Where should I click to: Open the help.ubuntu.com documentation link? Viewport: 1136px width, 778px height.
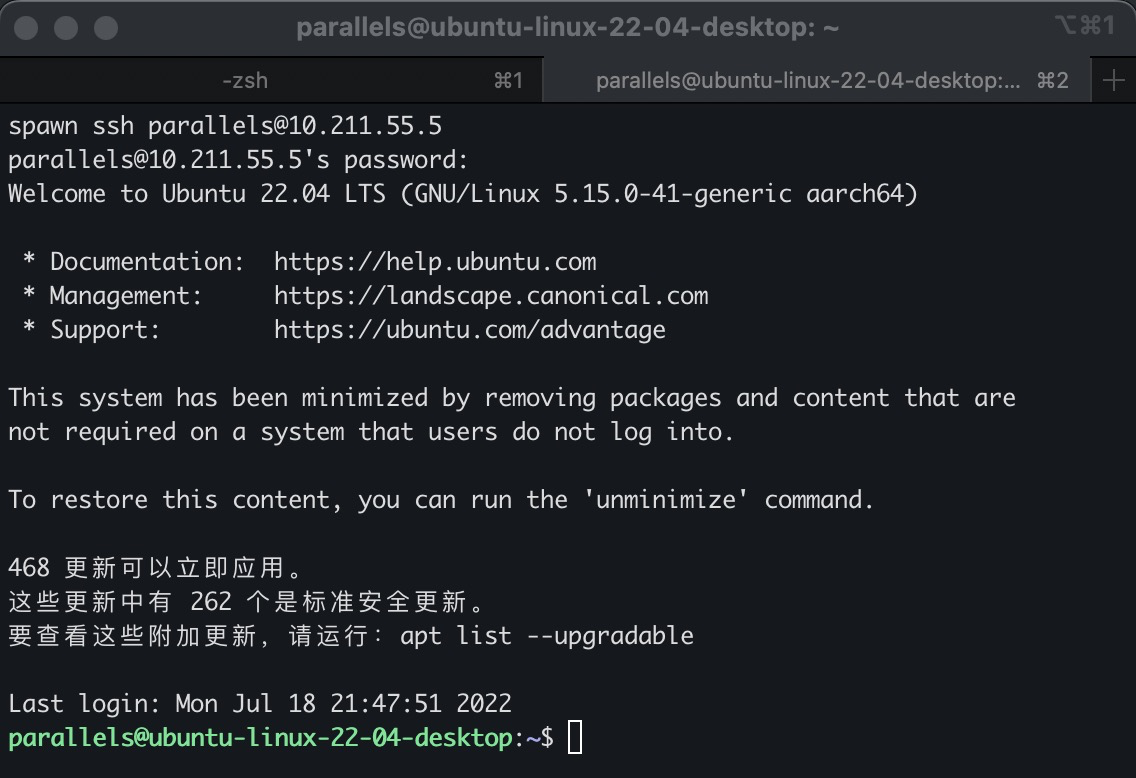[435, 262]
